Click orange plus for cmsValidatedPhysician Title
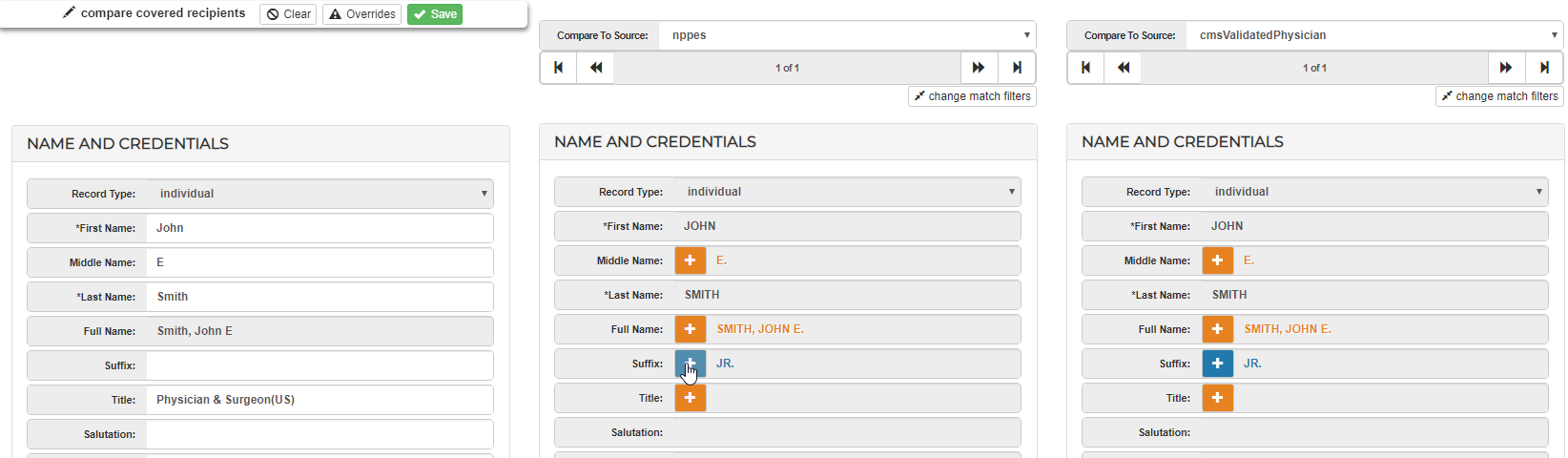The width and height of the screenshot is (1568, 458). tap(1217, 398)
